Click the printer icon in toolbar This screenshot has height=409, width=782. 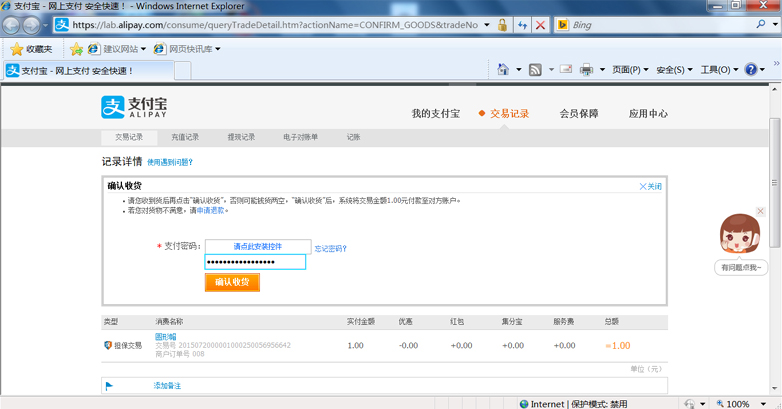pos(586,70)
